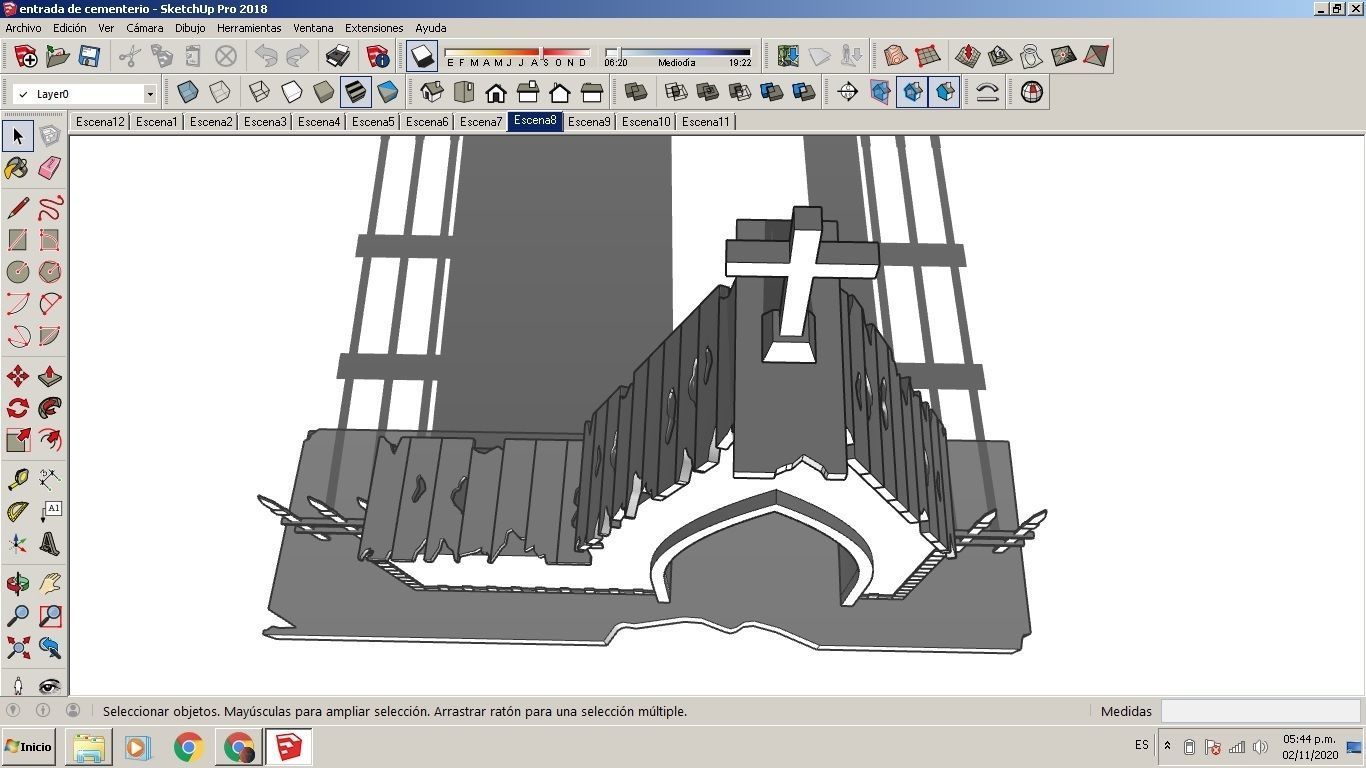1366x768 pixels.
Task: Open the Archivo menu
Action: [24, 28]
